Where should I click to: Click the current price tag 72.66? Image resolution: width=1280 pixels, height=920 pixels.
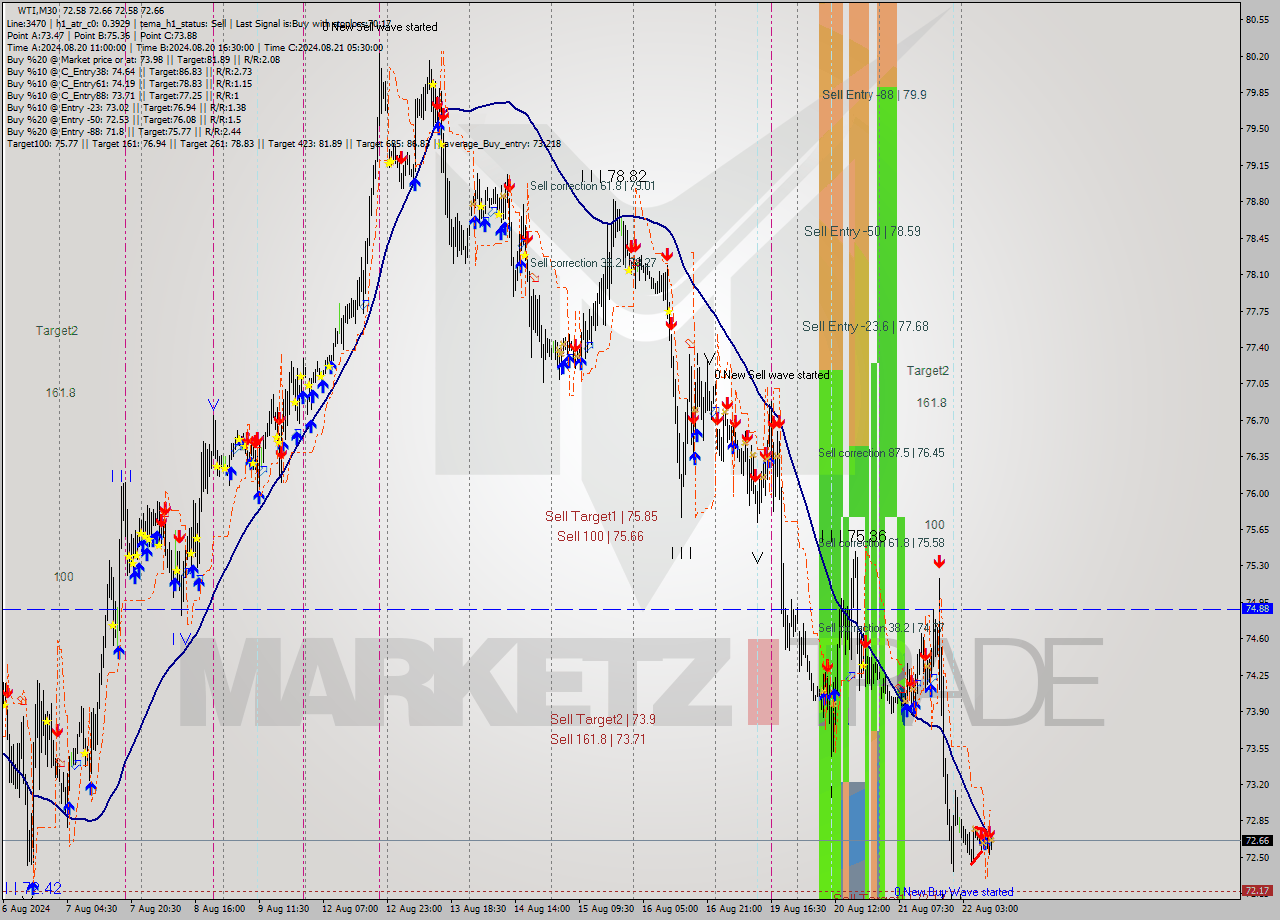[1257, 841]
